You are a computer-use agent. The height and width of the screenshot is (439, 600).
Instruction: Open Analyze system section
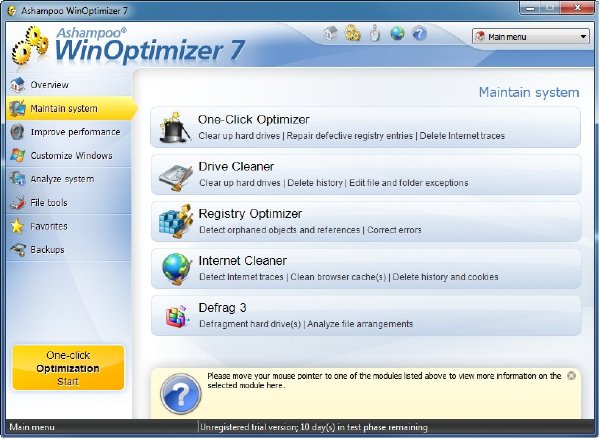69,179
